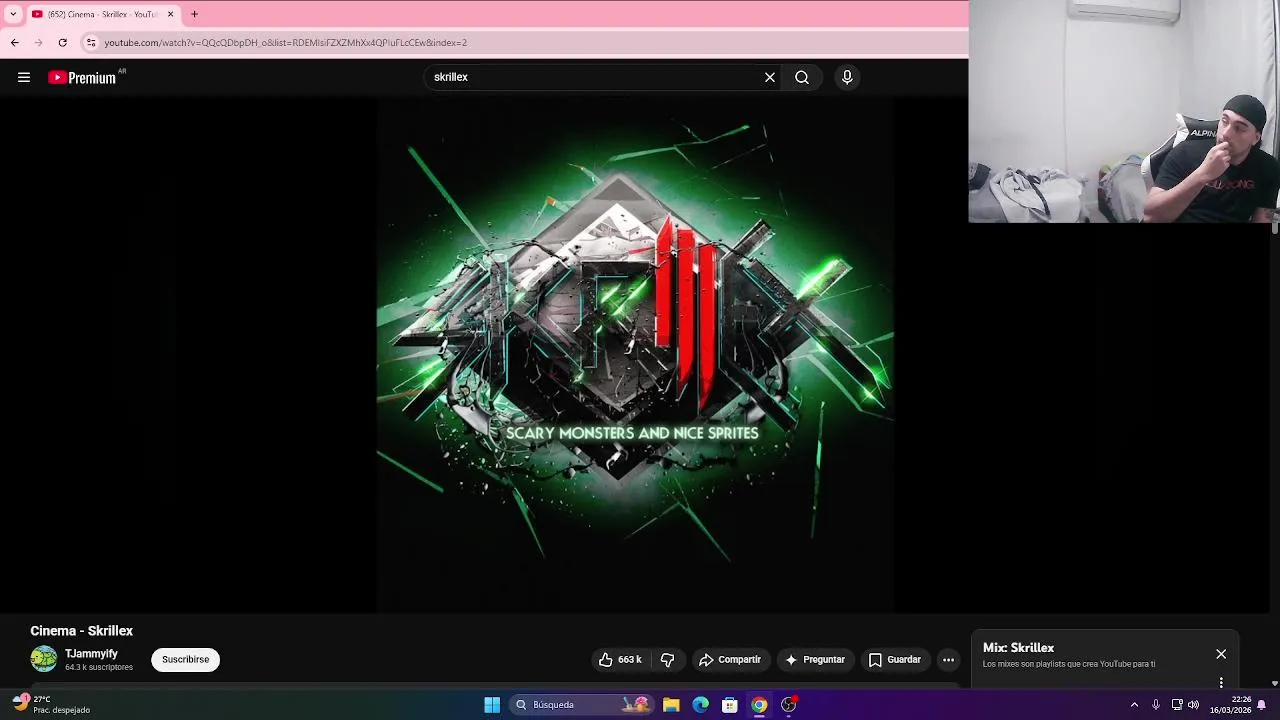Screen dimensions: 1280x720
Task: Open the notifications bell icon
Action: click(x=1262, y=705)
